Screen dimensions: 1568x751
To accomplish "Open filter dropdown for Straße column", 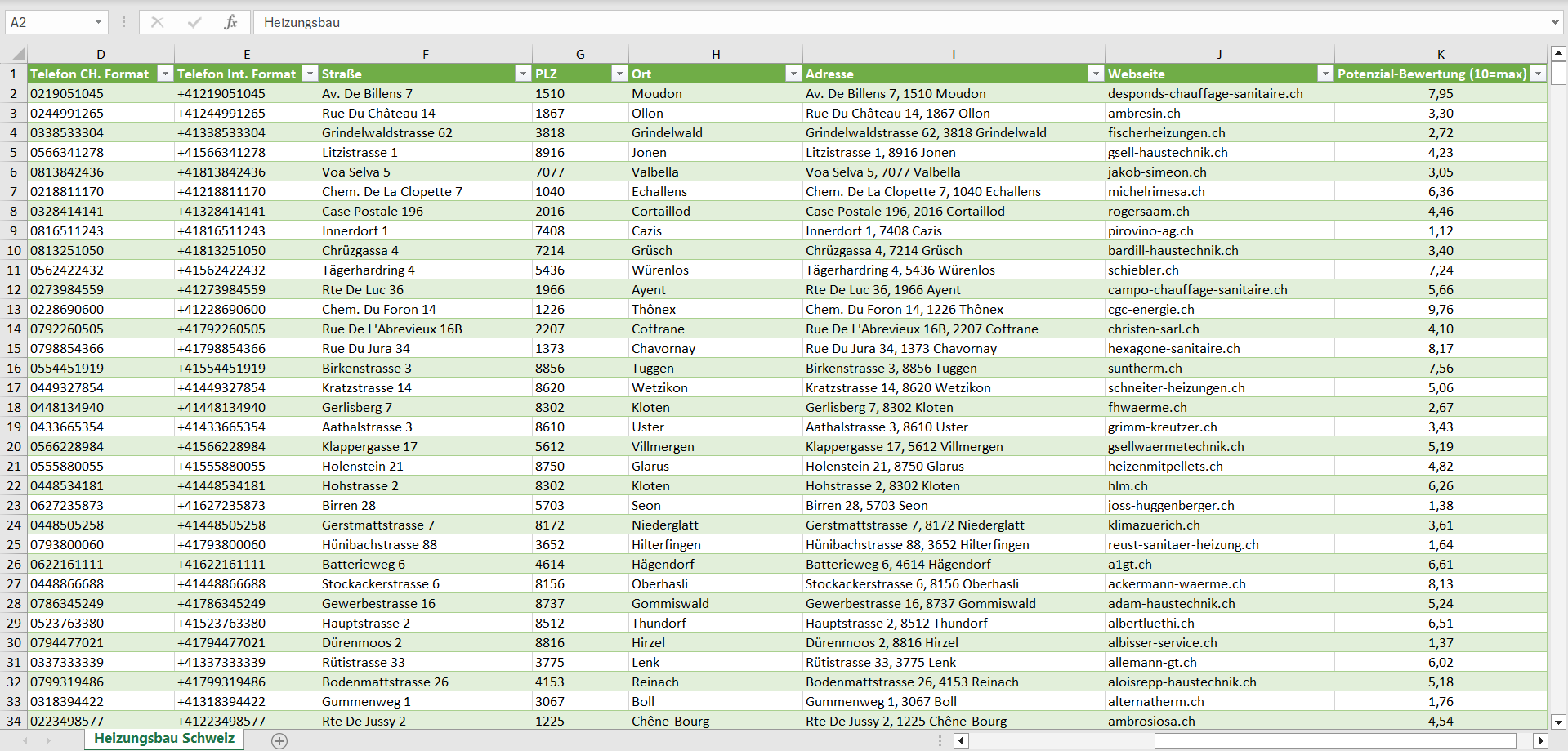I will click(x=523, y=74).
